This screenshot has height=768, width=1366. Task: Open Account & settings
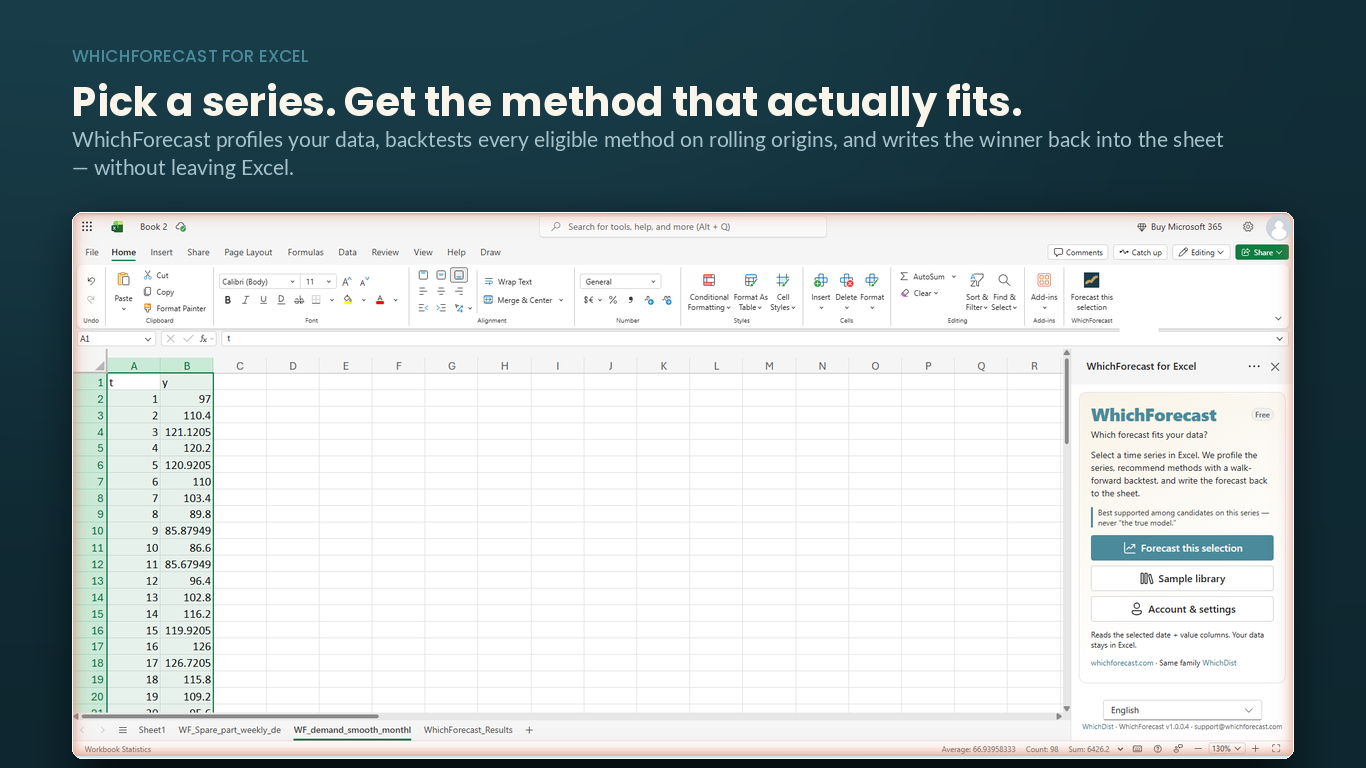(x=1182, y=609)
